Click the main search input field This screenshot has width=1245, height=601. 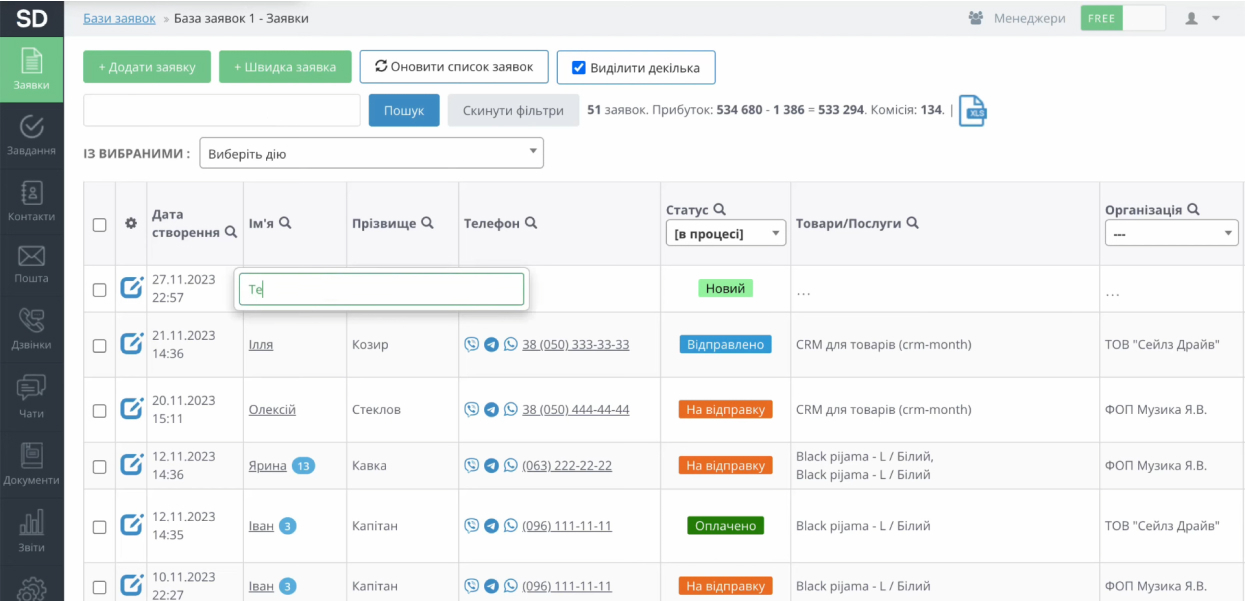click(222, 110)
